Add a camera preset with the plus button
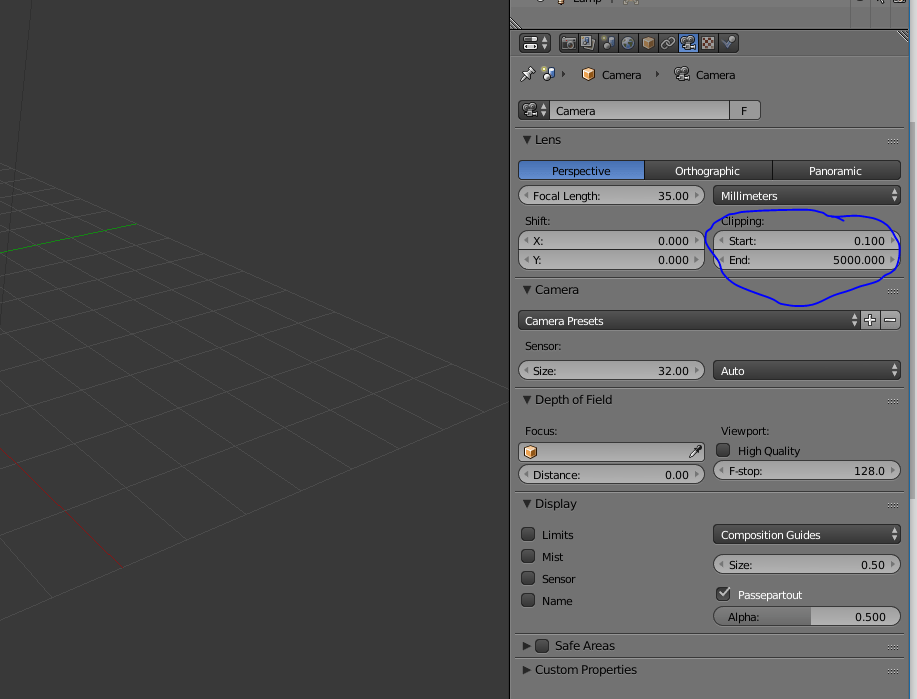Viewport: 917px width, 699px height. pos(869,320)
